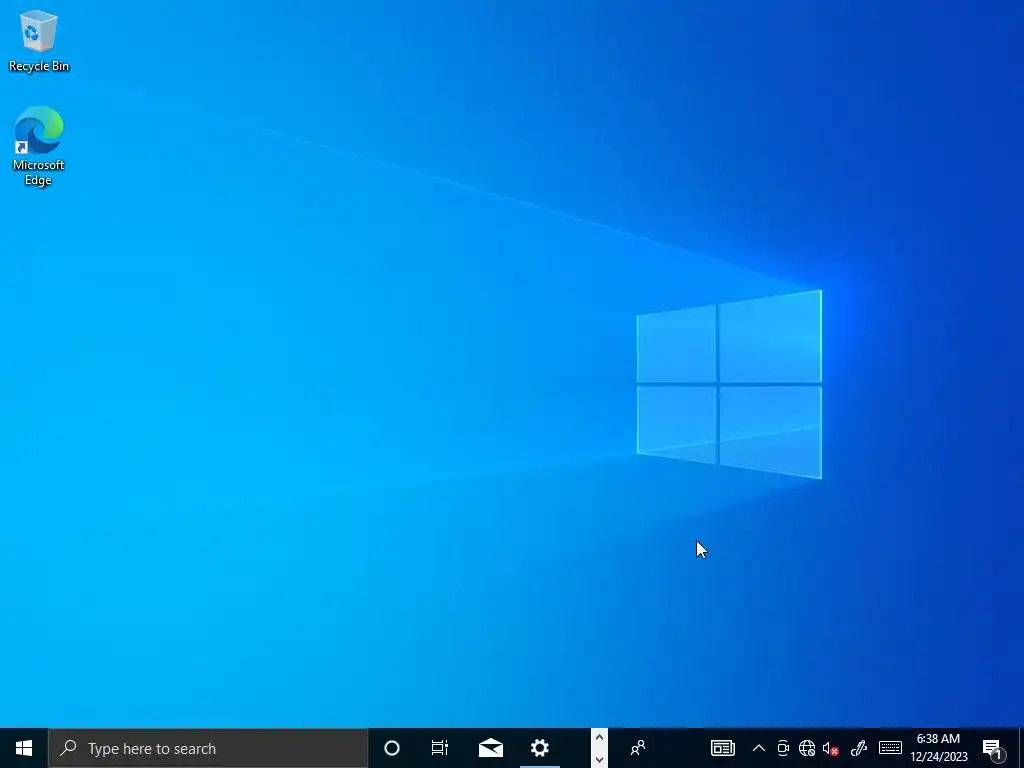1024x768 pixels.
Task: Click the taskbar scroll down arrow
Action: (599, 759)
